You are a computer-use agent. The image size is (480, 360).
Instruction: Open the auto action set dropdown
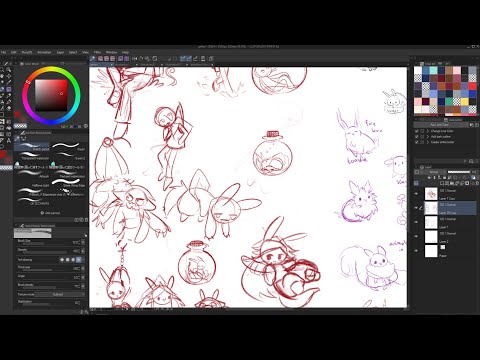click(441, 125)
